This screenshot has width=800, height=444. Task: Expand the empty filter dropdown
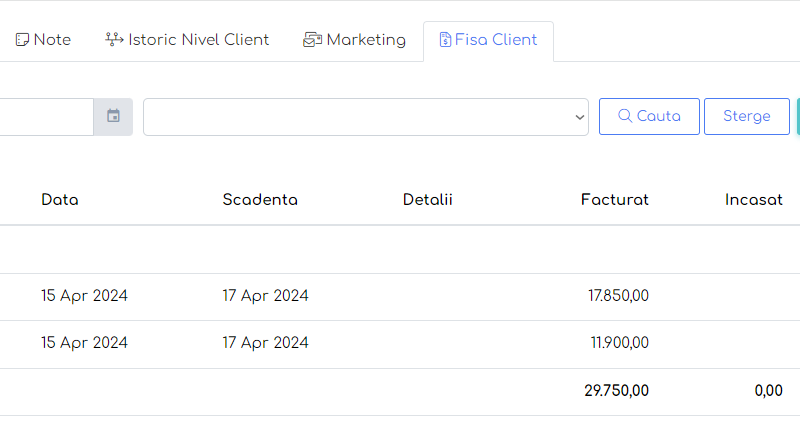tap(366, 116)
